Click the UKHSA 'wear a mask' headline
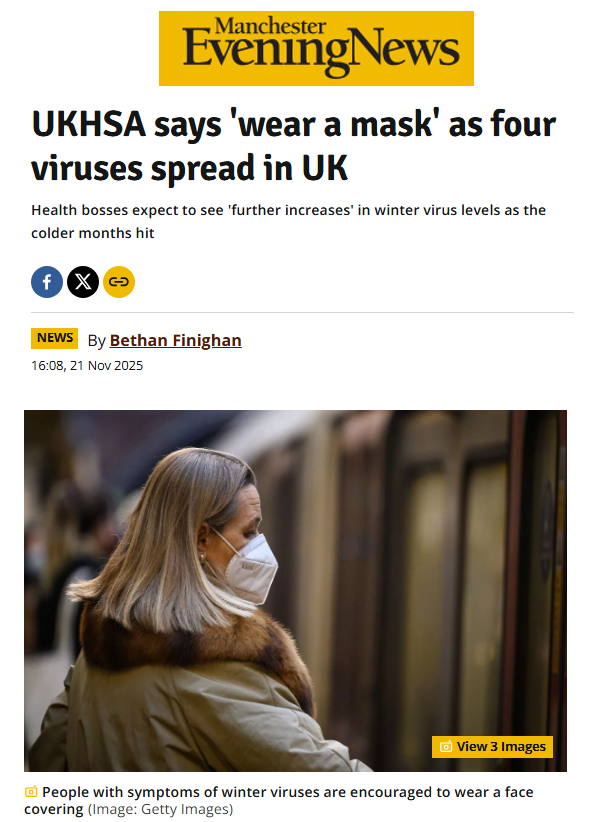 tap(294, 146)
